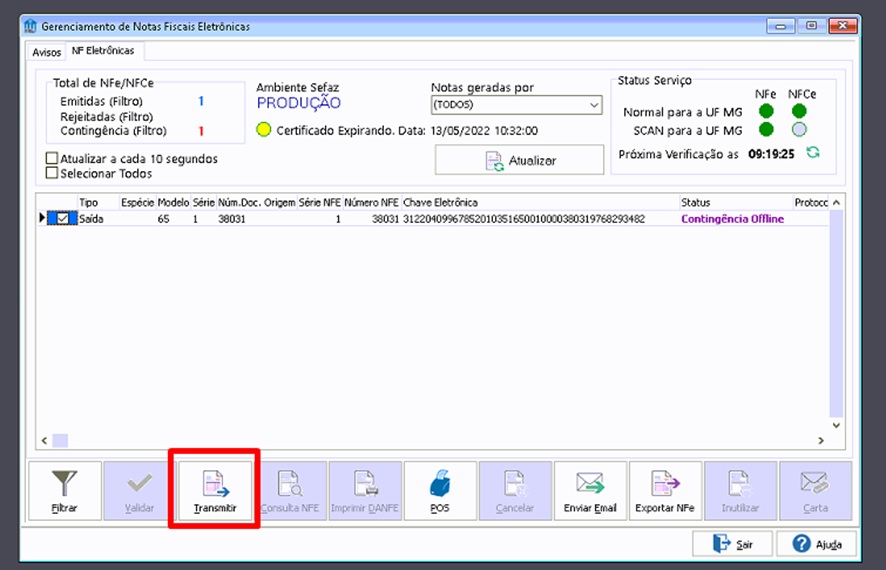
Task: Transmit the selected note with Transmitir
Action: tap(215, 490)
